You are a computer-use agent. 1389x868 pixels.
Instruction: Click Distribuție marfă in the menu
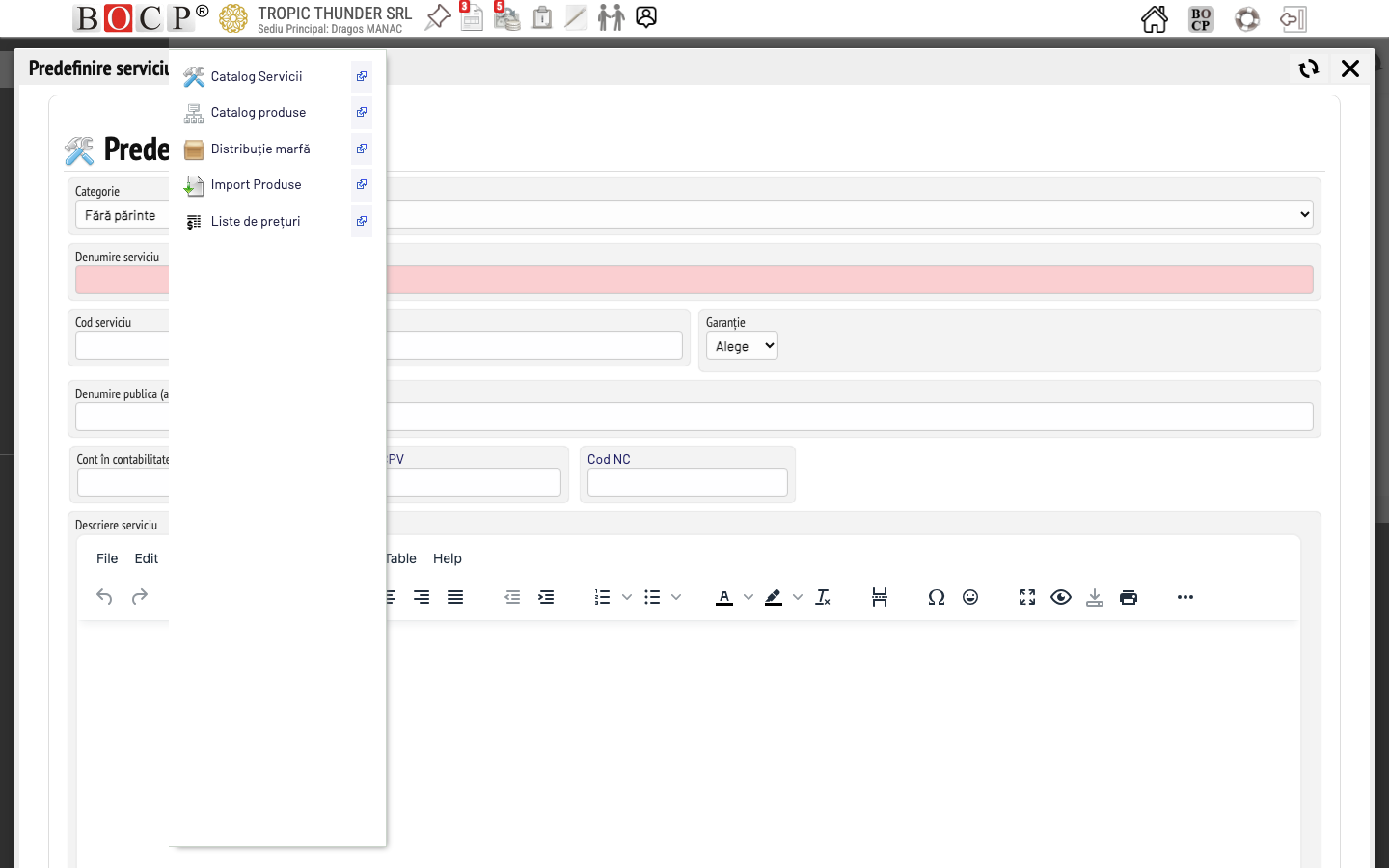point(260,149)
